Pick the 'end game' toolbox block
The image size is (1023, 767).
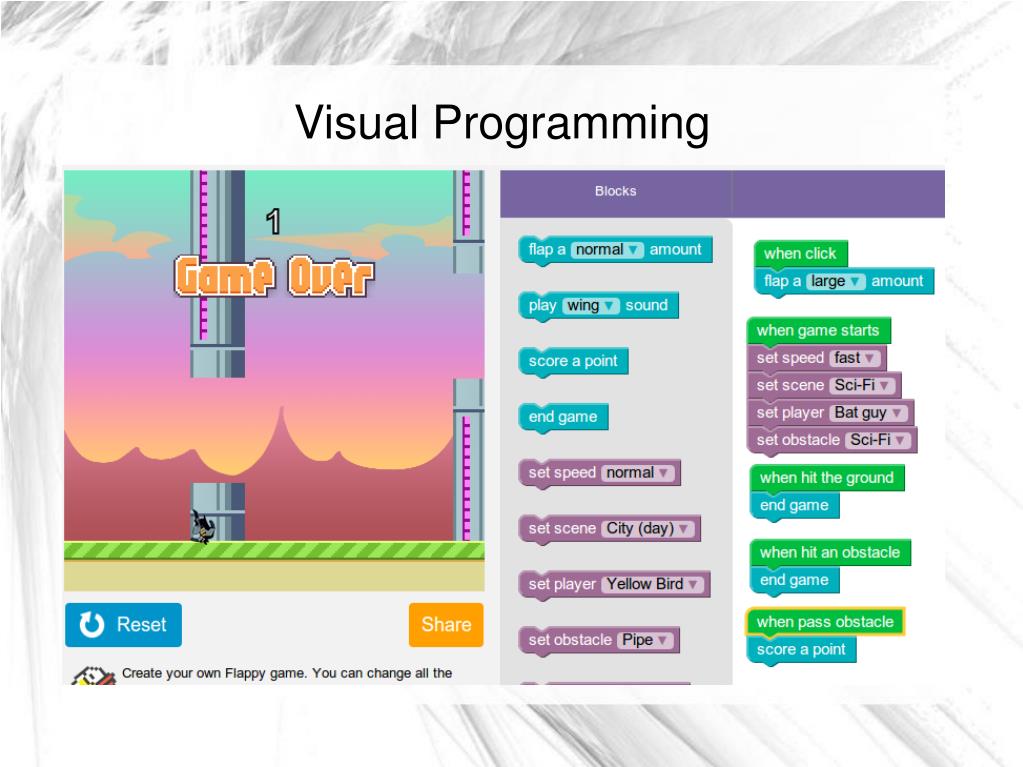[564, 417]
